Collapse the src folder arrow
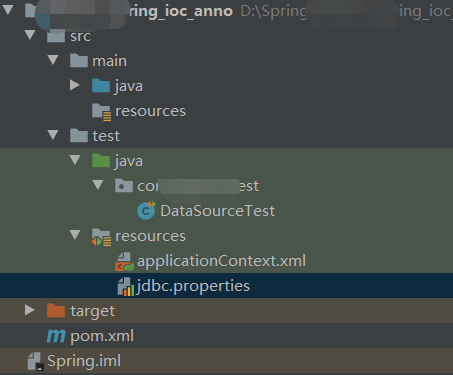Screen dimensions: 453x375 (x=30, y=35)
